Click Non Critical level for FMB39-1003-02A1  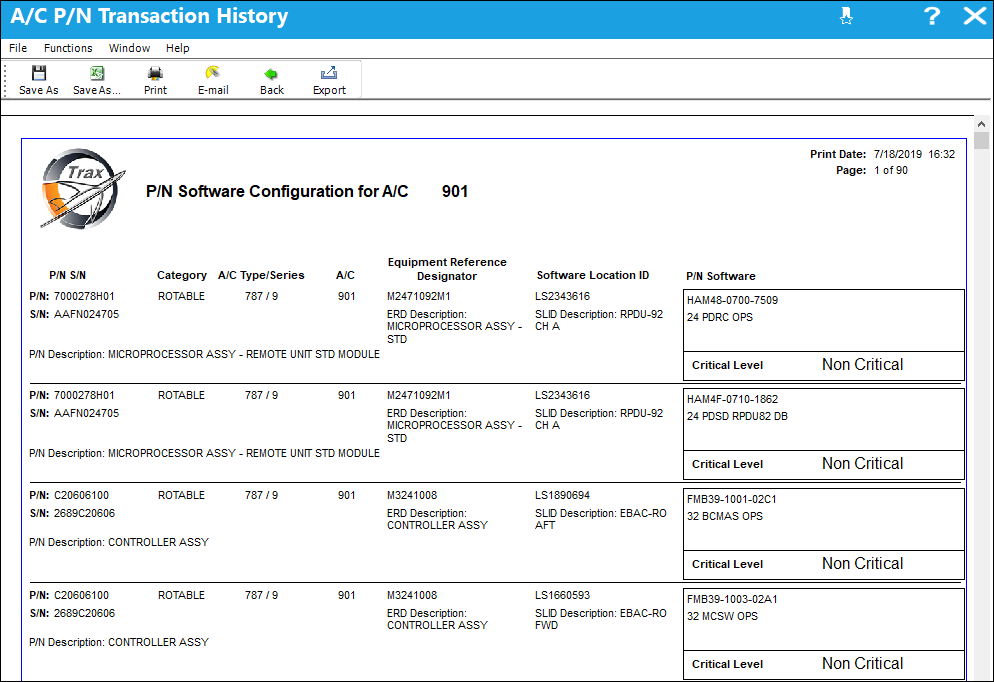click(x=862, y=664)
